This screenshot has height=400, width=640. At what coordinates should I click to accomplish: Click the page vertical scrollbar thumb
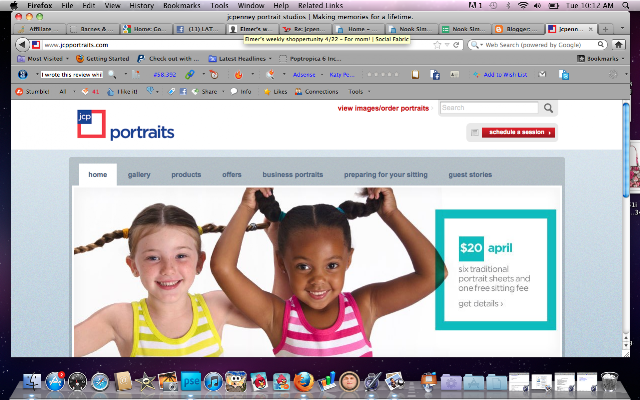(626, 150)
